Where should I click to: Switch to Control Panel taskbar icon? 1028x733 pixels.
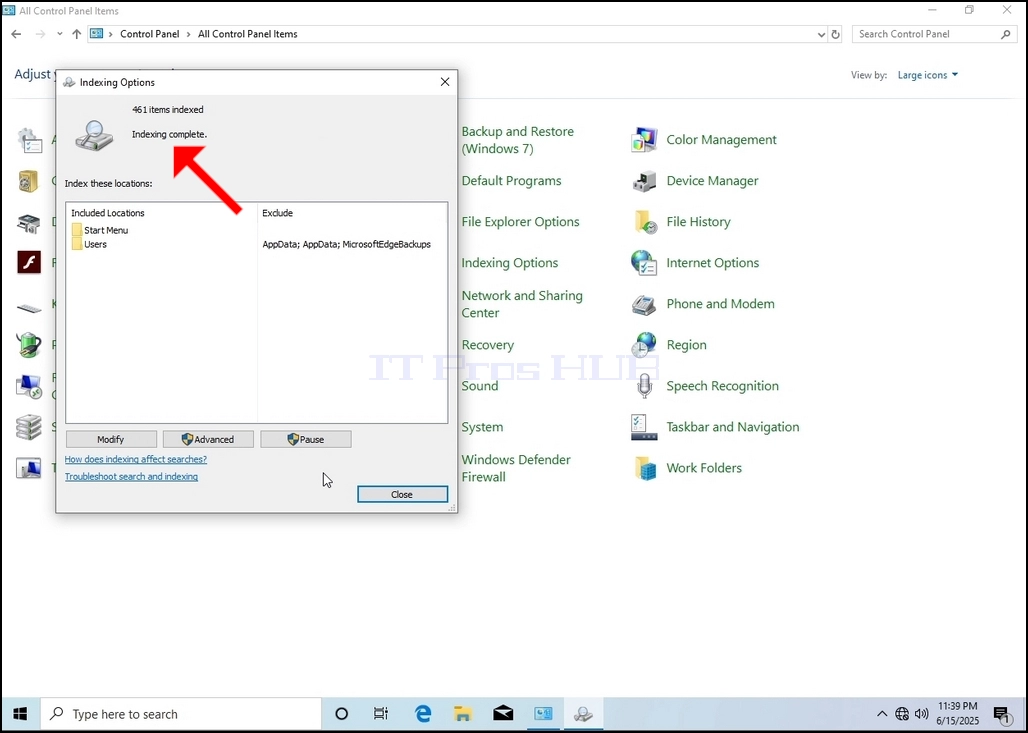click(x=543, y=714)
